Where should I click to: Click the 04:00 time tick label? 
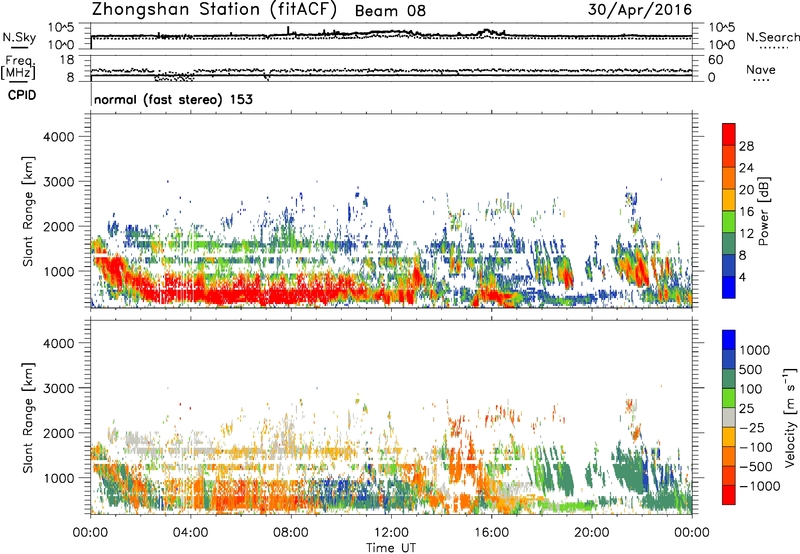pos(190,533)
